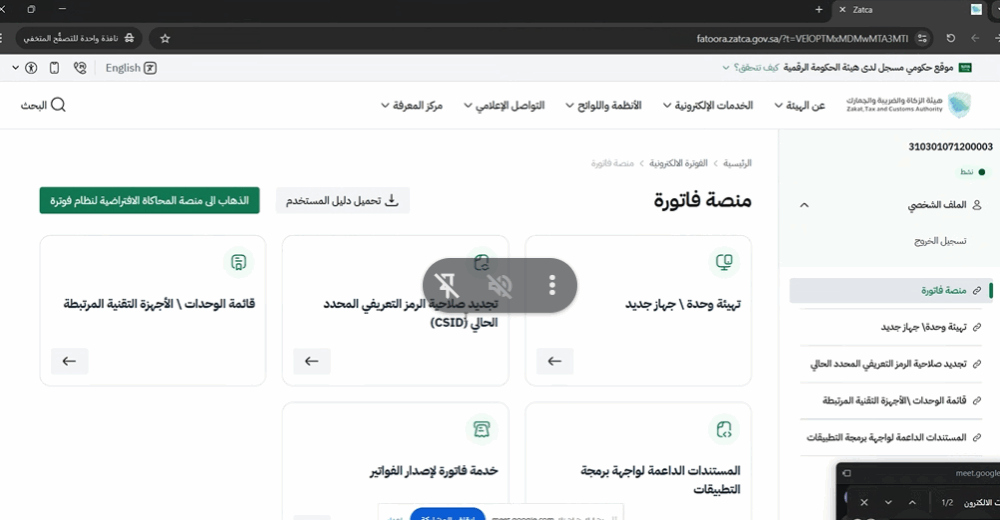Image resolution: width=1000 pixels, height=520 pixels.
Task: Switch site language to English
Action: click(x=131, y=68)
